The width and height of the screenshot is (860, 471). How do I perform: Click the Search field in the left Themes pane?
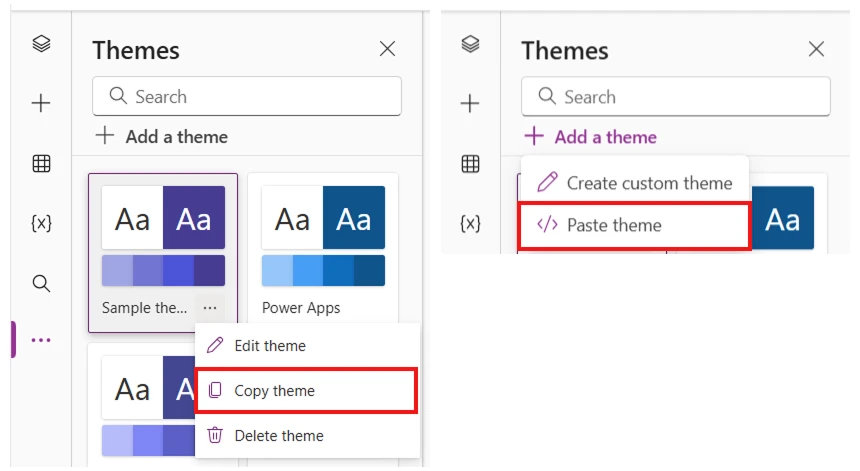coord(247,97)
